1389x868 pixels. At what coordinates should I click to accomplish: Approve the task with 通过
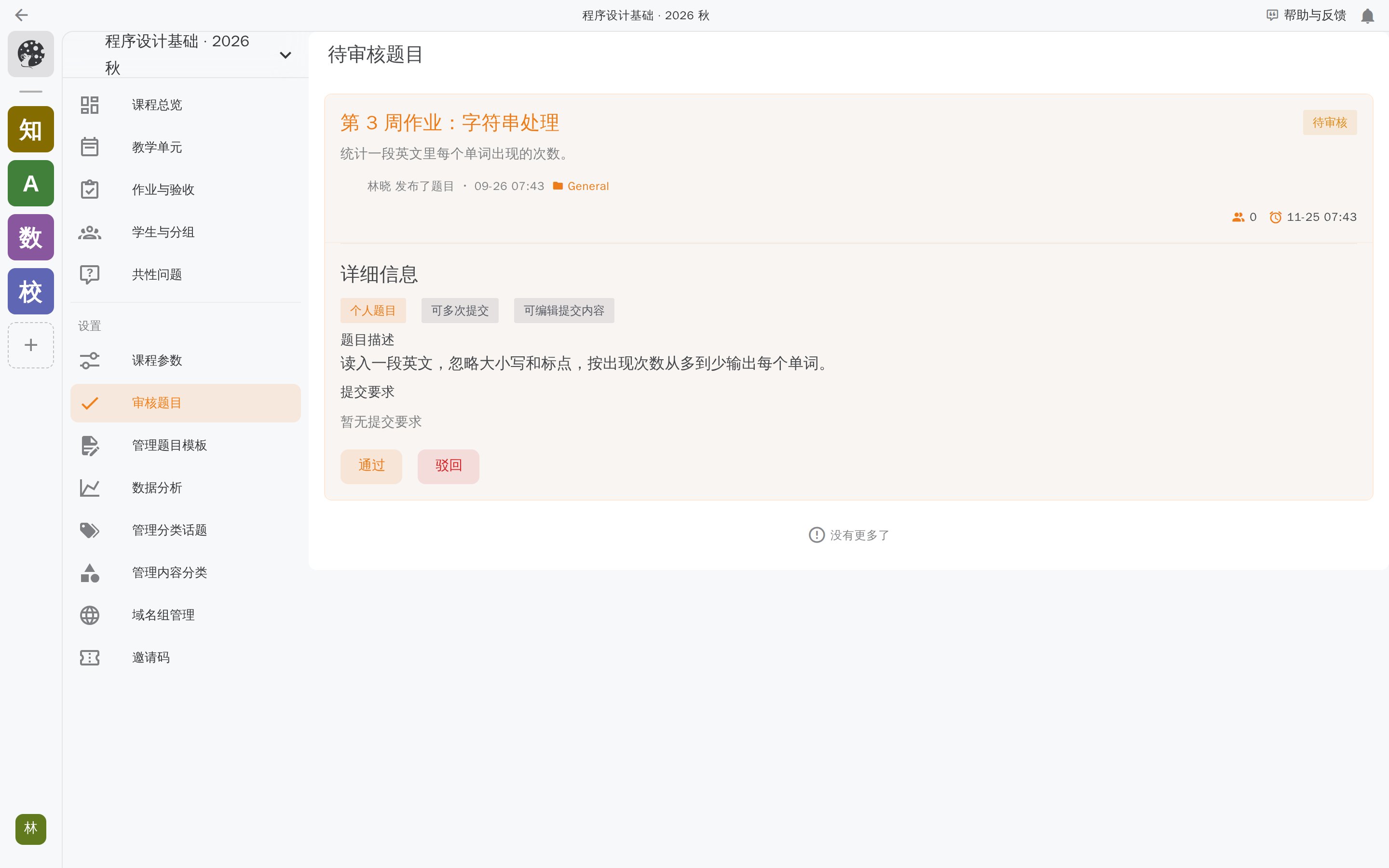point(371,466)
